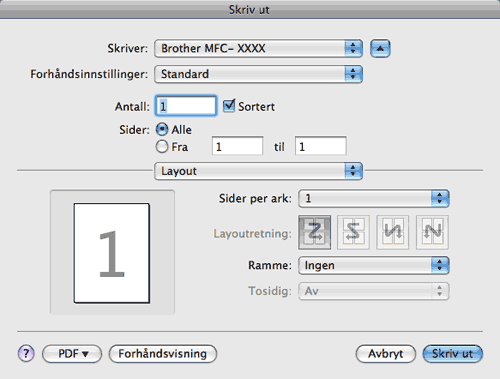Select the Alle pages radio button
The image size is (500, 379).
162,129
